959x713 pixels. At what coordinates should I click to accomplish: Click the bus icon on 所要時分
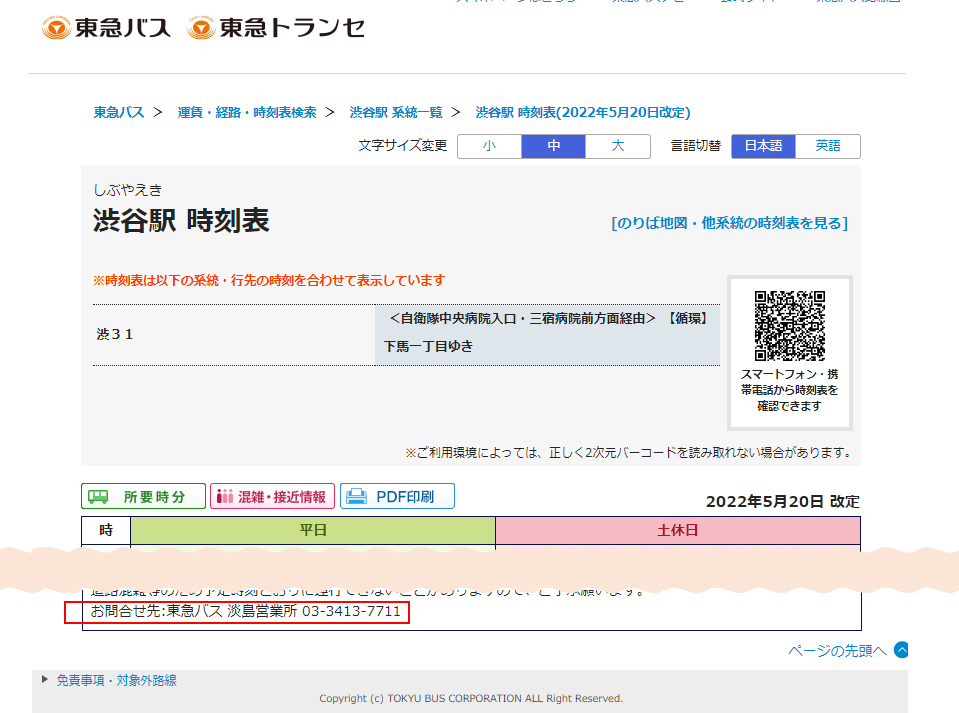[x=98, y=497]
